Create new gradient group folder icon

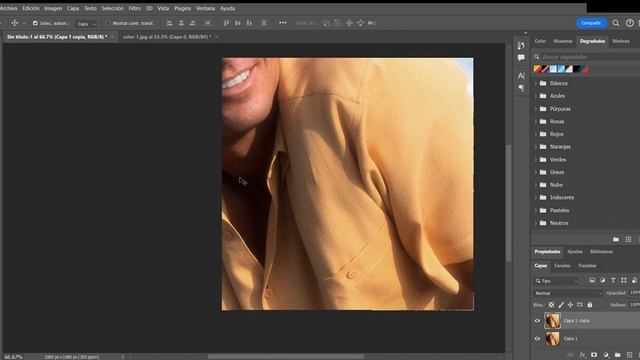616,239
